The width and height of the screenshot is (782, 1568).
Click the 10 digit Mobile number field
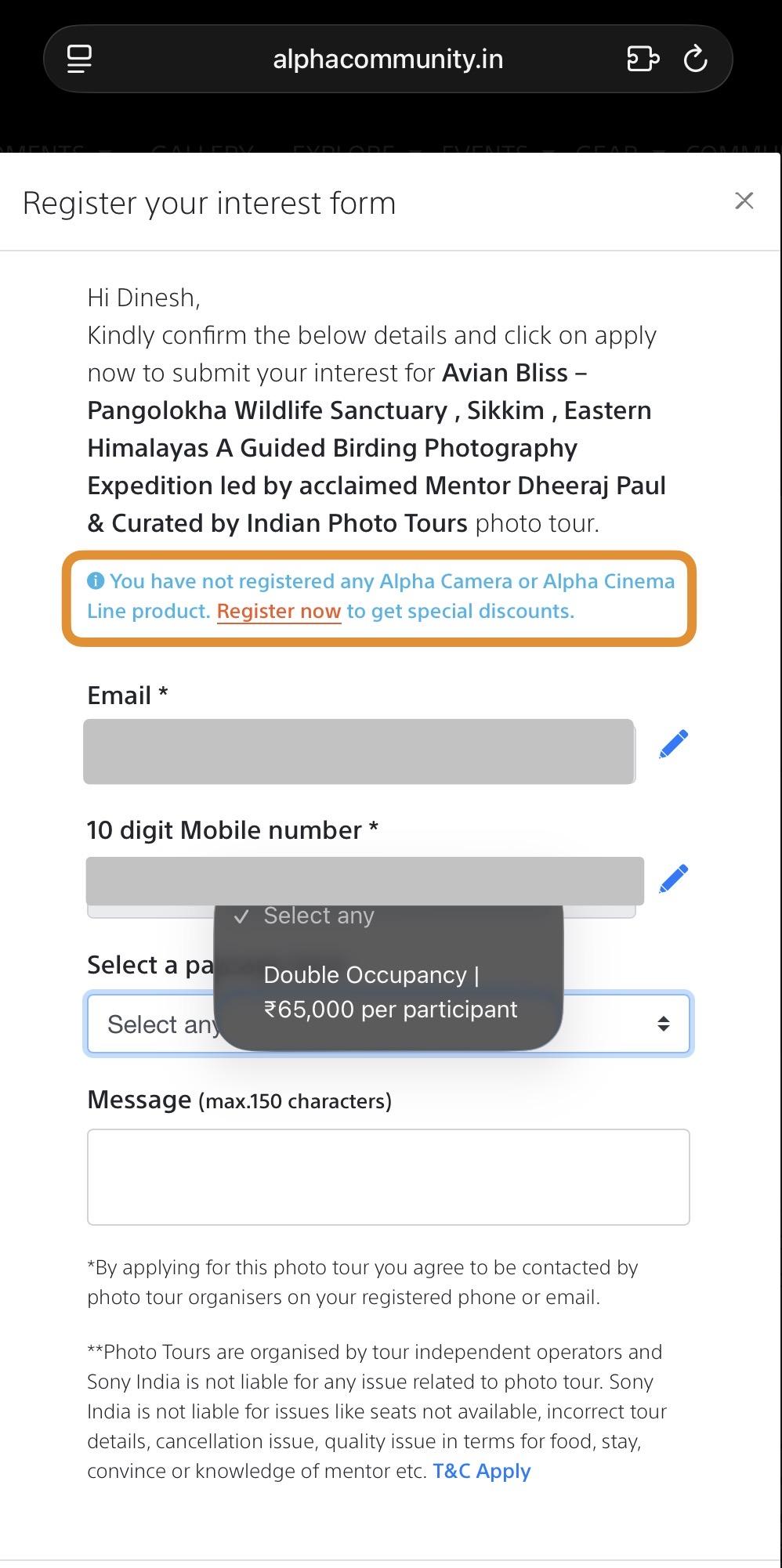[364, 881]
